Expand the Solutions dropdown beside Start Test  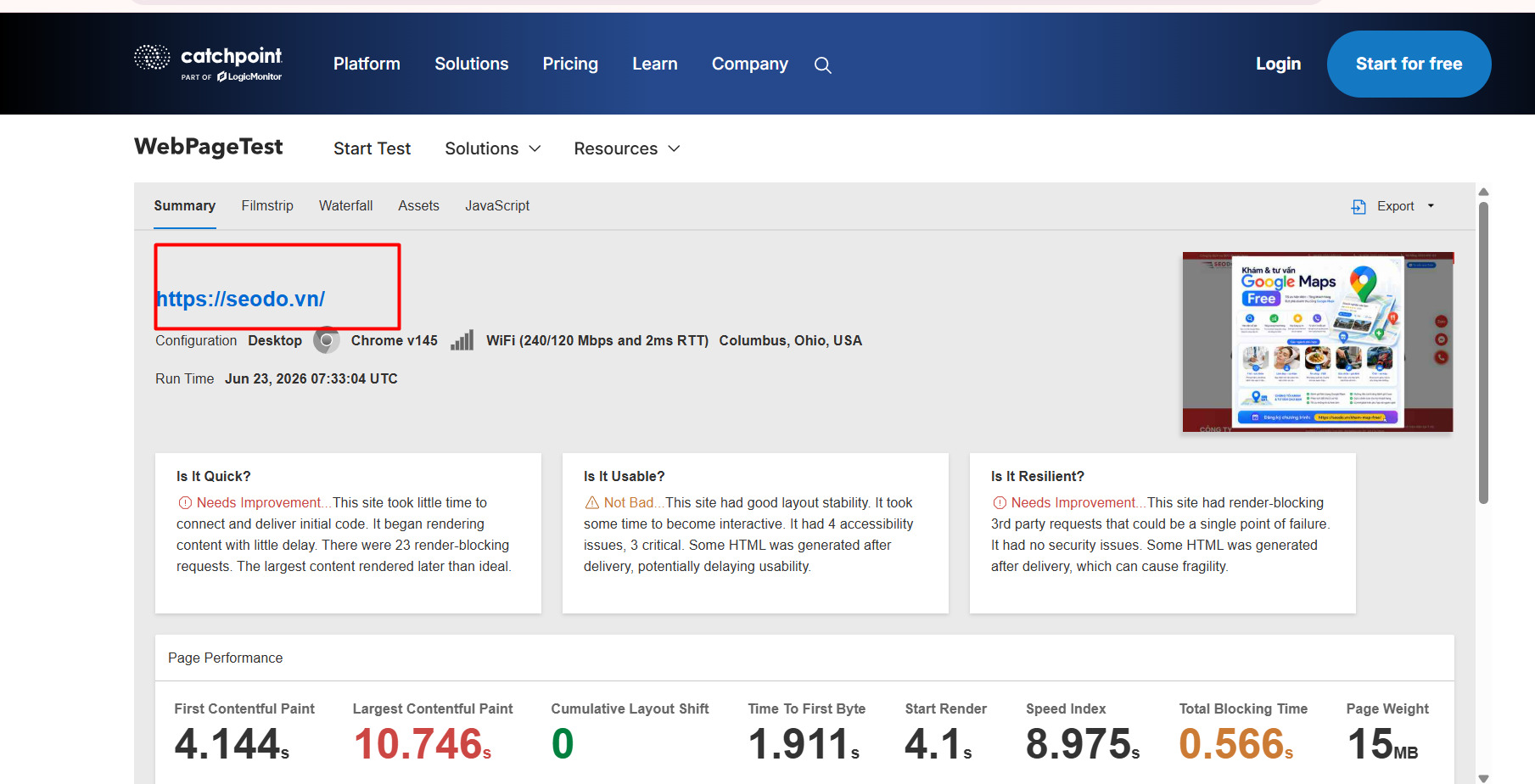493,148
